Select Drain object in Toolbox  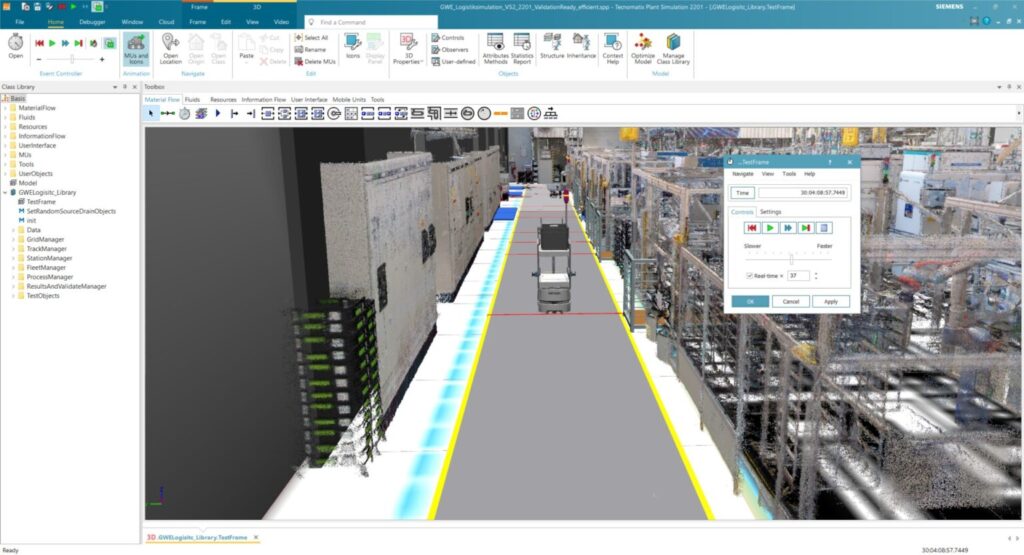click(x=251, y=114)
